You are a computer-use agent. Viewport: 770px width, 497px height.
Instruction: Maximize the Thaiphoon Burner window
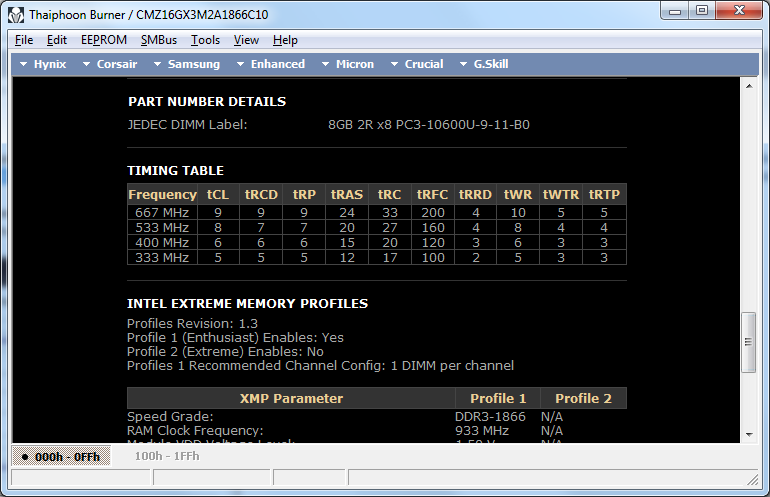(702, 11)
